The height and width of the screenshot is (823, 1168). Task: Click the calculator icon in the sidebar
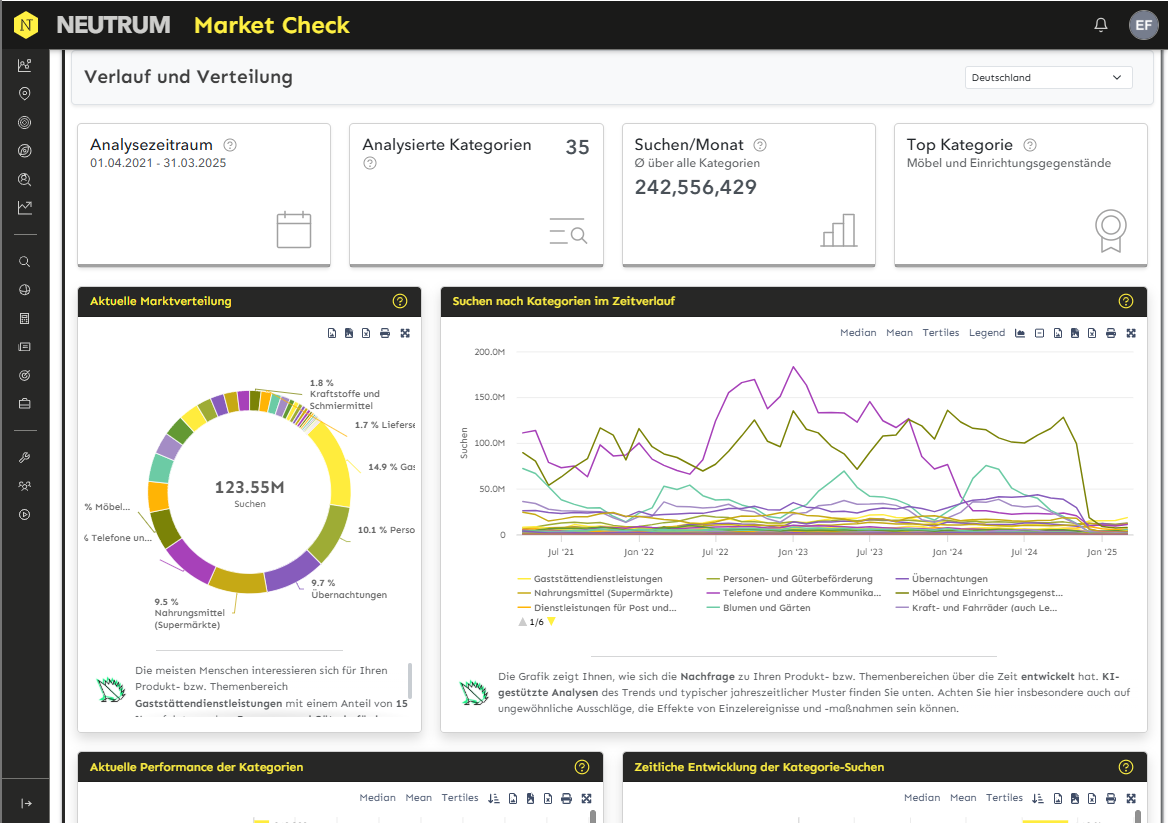(25, 319)
